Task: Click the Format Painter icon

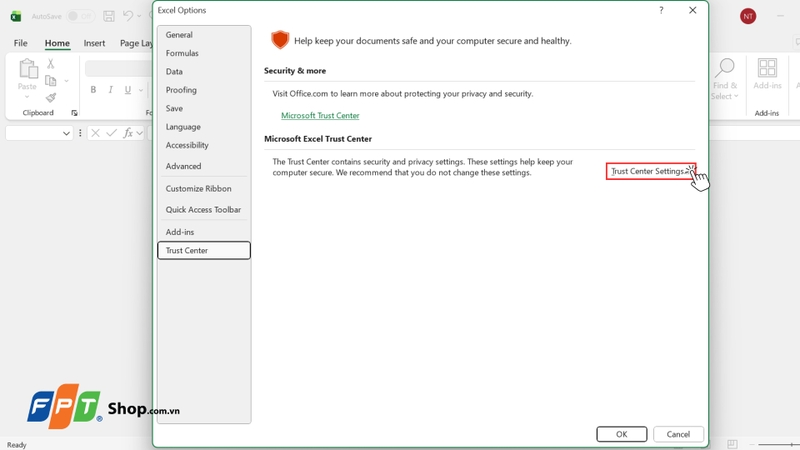Action: click(x=51, y=97)
